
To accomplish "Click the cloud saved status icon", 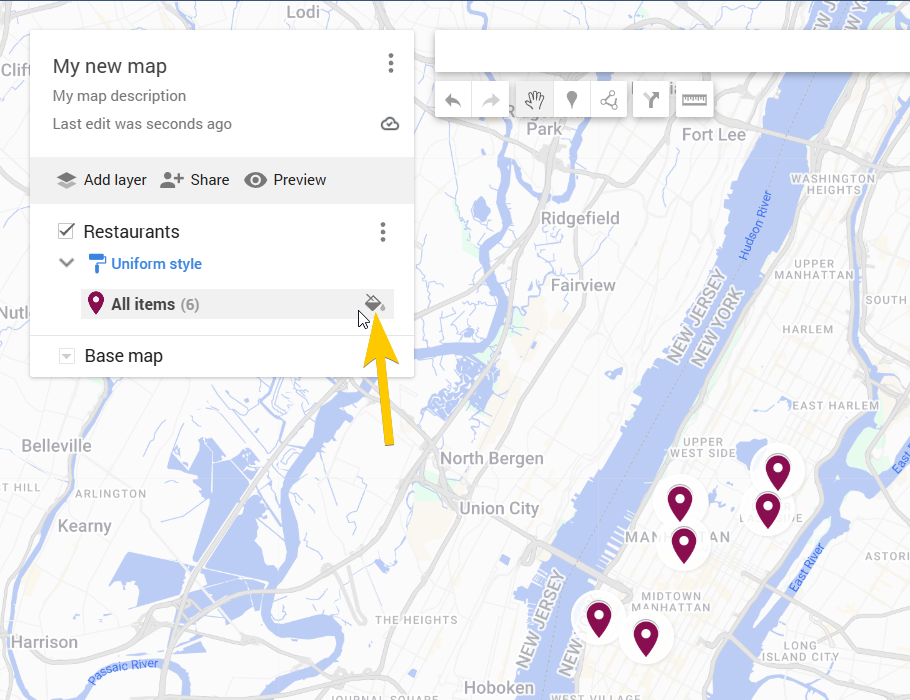I will (x=389, y=124).
